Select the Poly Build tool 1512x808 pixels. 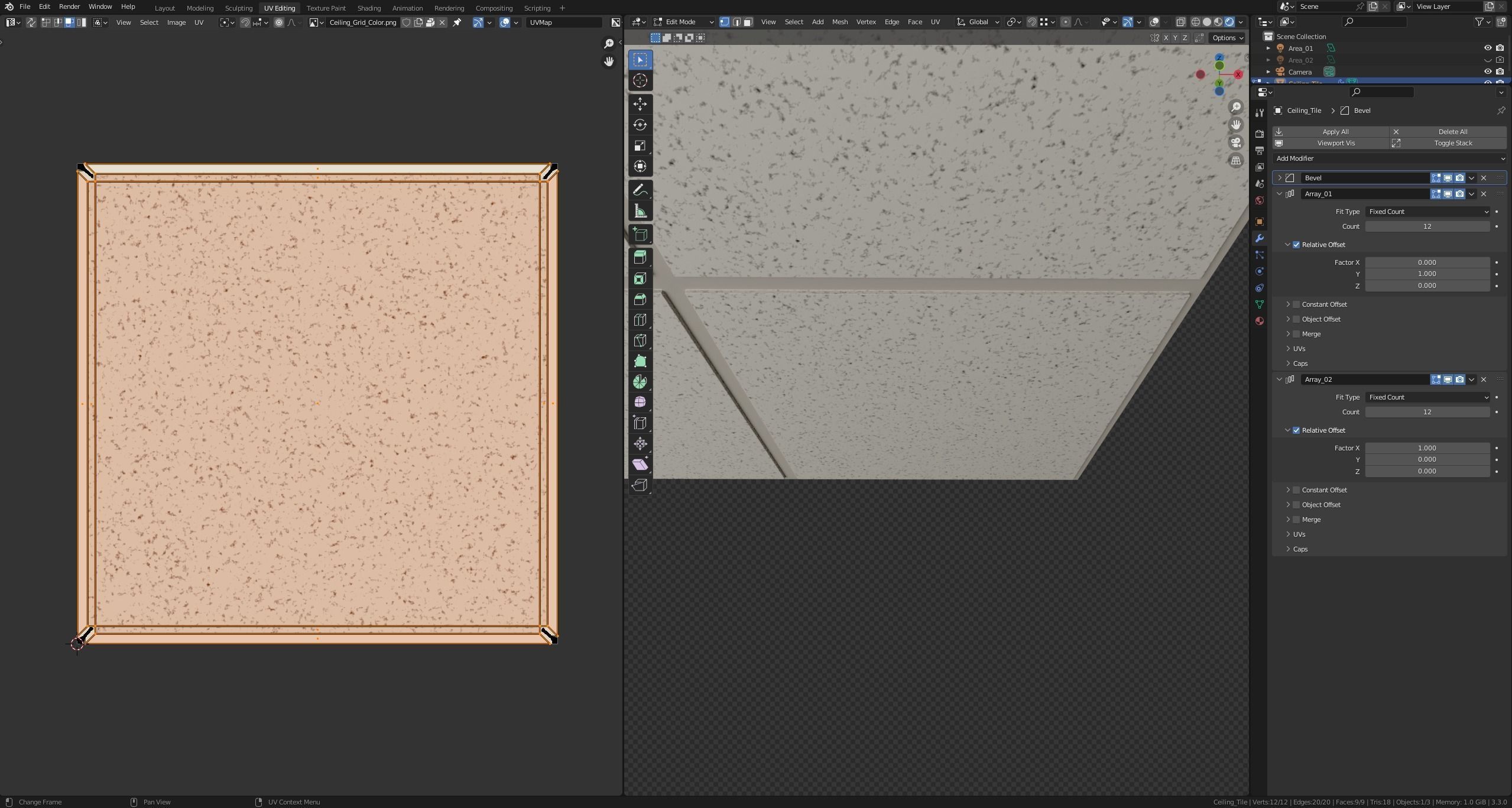tap(640, 361)
